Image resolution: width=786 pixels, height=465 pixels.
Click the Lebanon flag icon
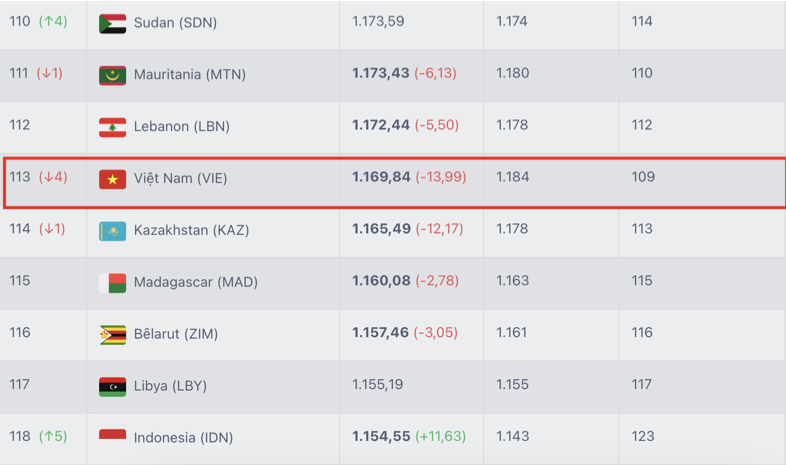click(112, 127)
